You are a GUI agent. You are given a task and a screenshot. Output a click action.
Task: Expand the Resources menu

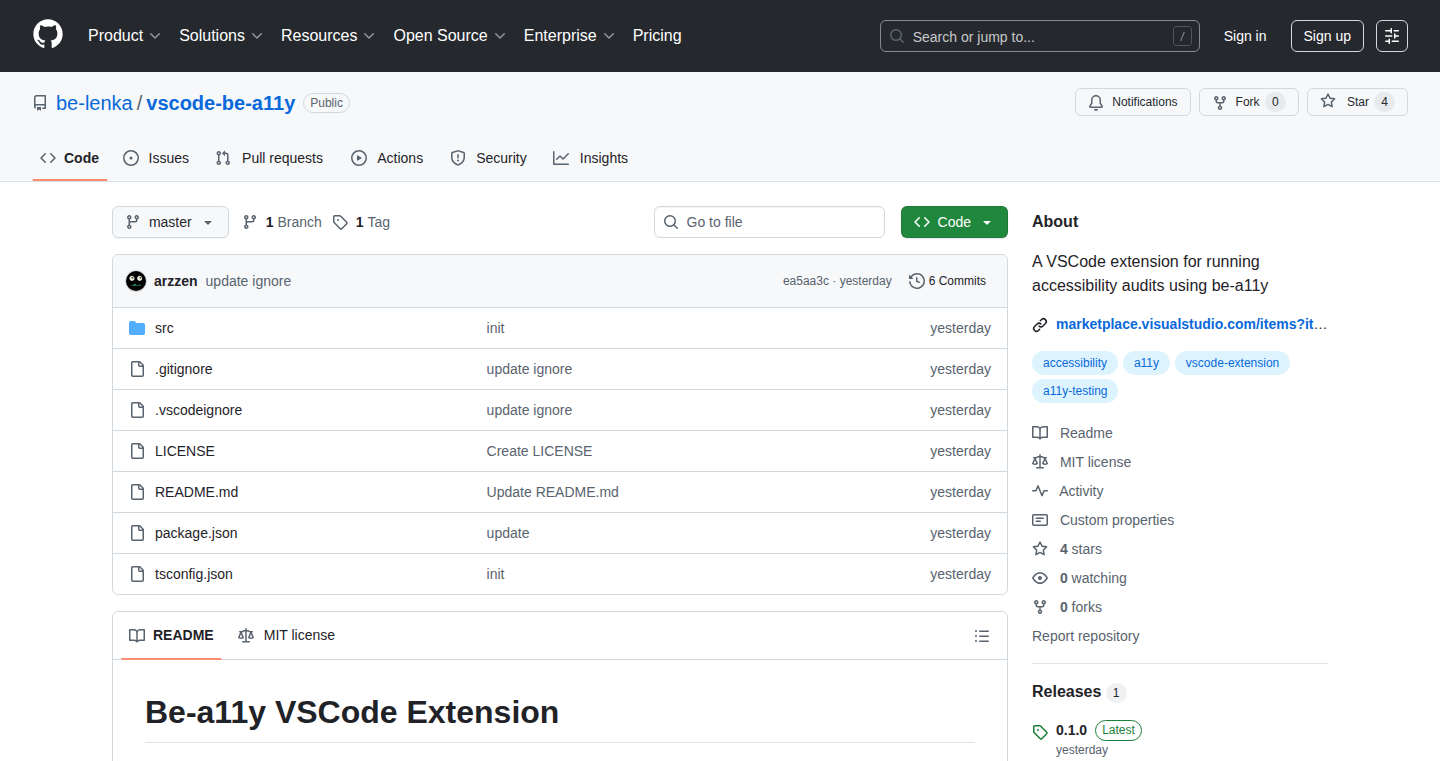point(328,35)
